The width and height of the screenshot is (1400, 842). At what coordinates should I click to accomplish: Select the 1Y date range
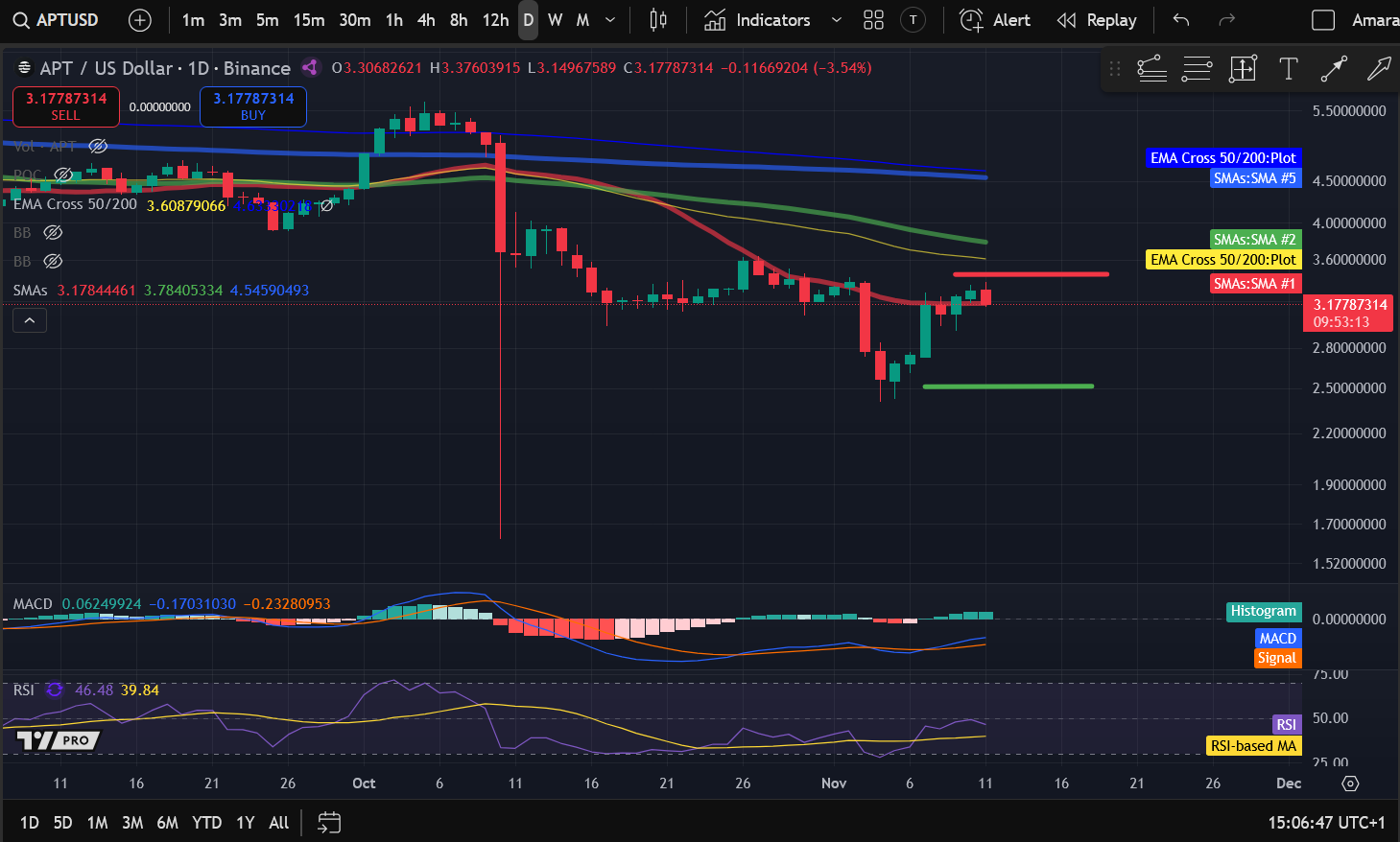click(245, 822)
